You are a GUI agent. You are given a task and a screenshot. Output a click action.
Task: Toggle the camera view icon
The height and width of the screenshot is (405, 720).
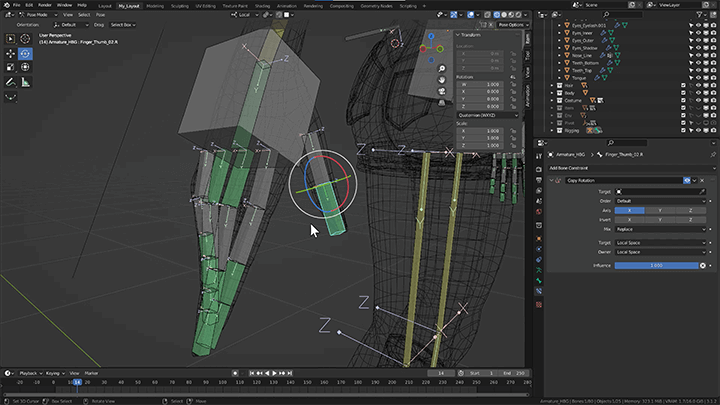coord(442,91)
